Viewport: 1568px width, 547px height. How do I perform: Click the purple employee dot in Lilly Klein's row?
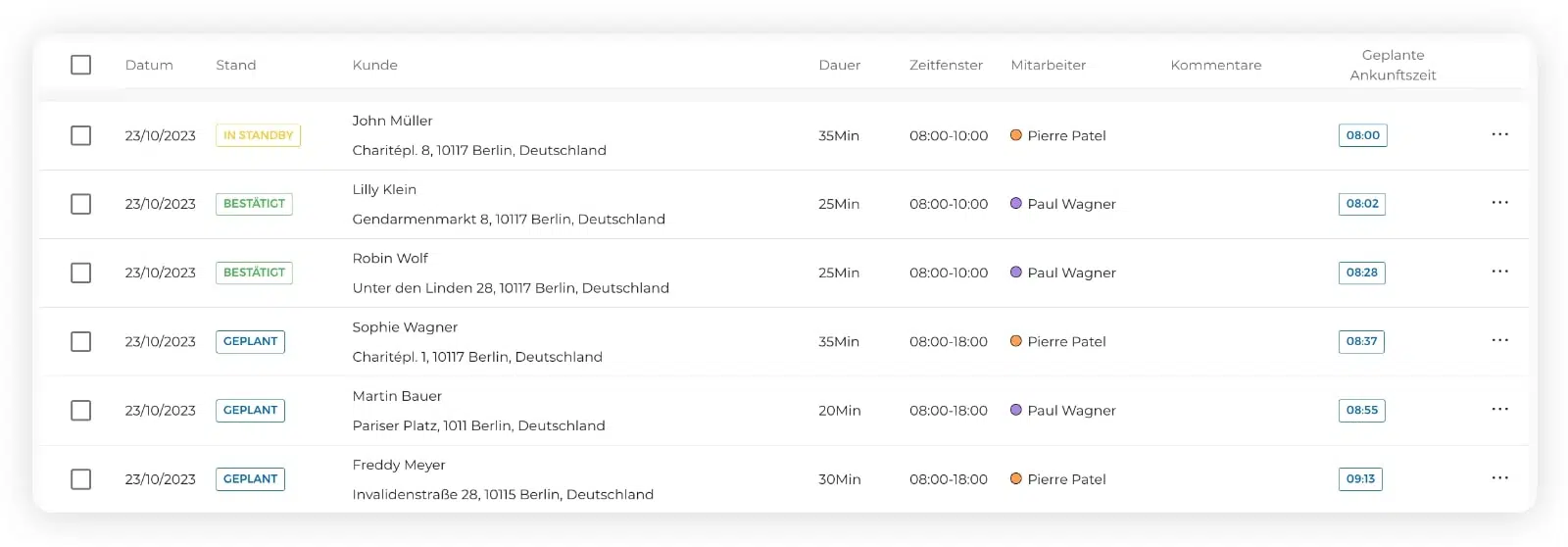[x=1016, y=204]
